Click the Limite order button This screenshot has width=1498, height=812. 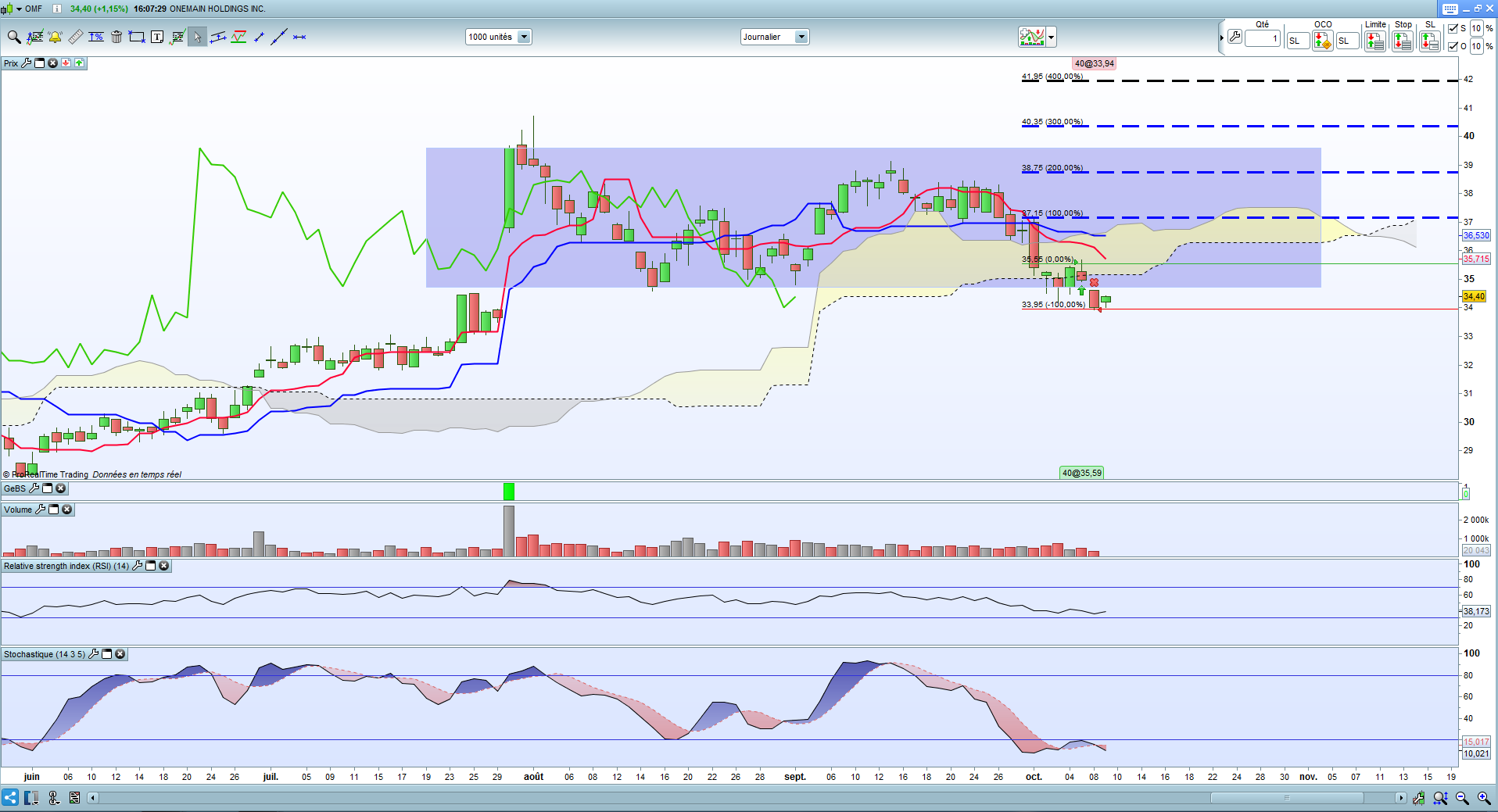(1374, 41)
